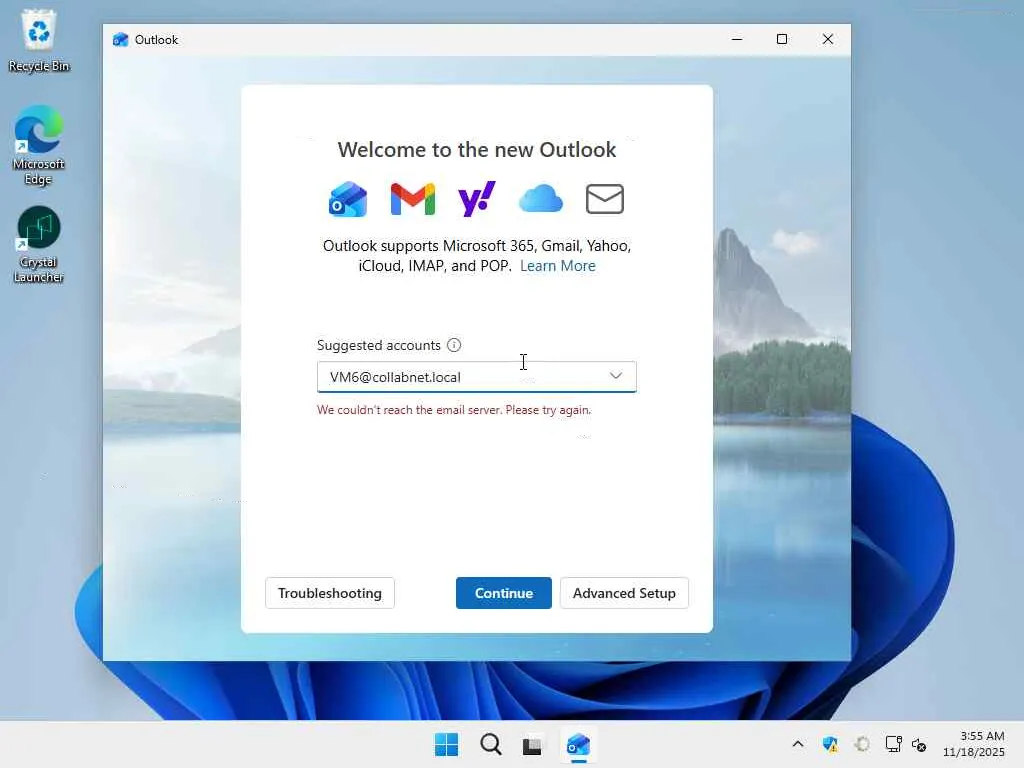Click the Outlook logo in the welcome card
Viewport: 1024px width, 768px height.
348,199
